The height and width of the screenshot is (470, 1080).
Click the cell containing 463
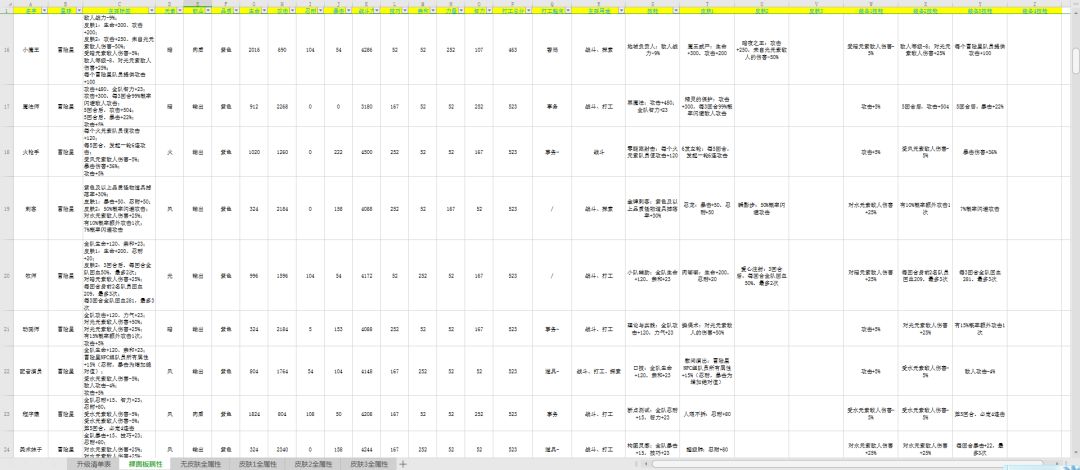[512, 50]
